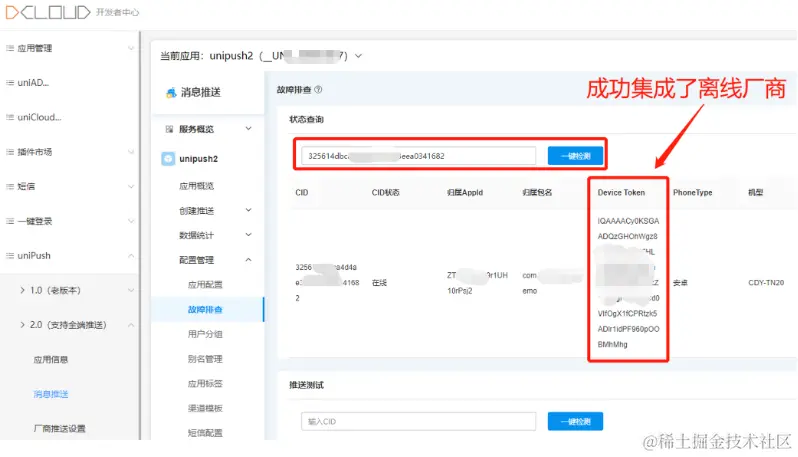Open 应用标签 menu item
The image size is (798, 457).
click(x=205, y=384)
